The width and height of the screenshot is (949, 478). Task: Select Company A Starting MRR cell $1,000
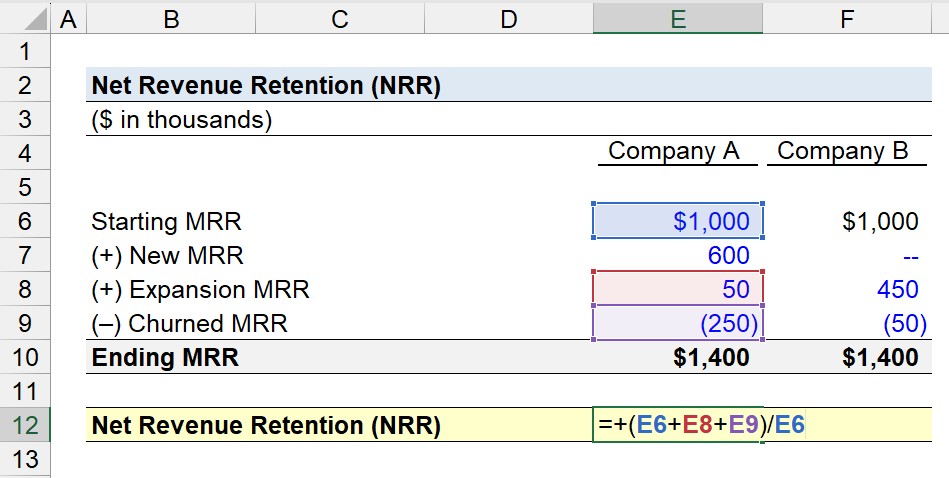(x=678, y=221)
